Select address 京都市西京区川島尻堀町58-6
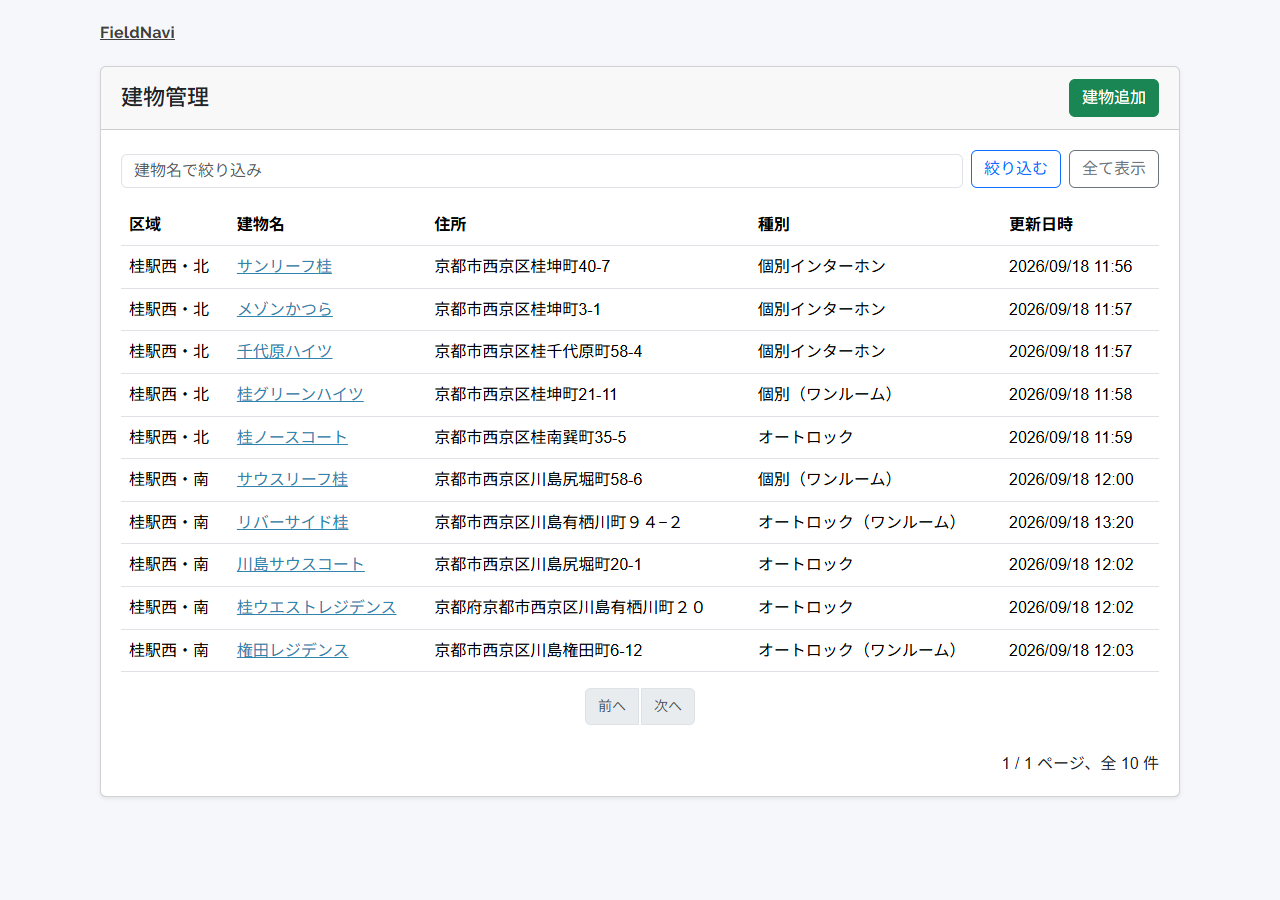This screenshot has height=900, width=1280. 538,480
